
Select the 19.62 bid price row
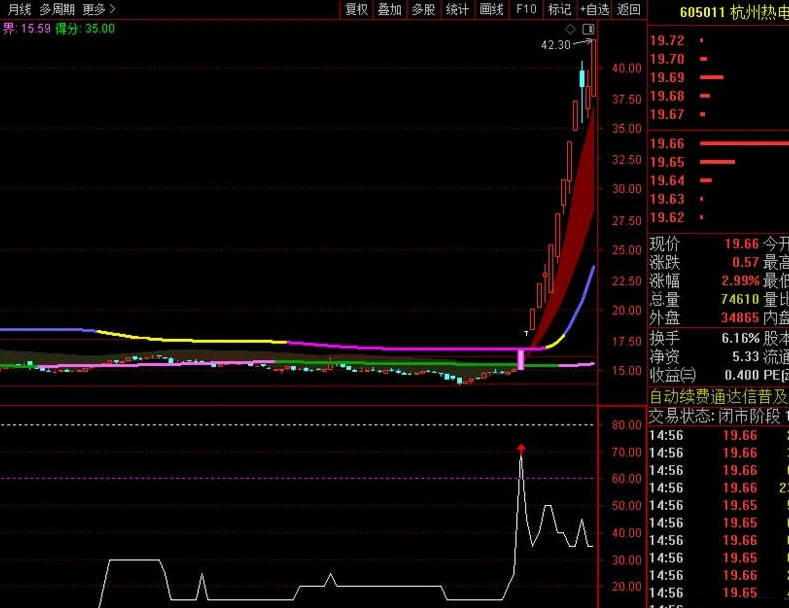(718, 217)
